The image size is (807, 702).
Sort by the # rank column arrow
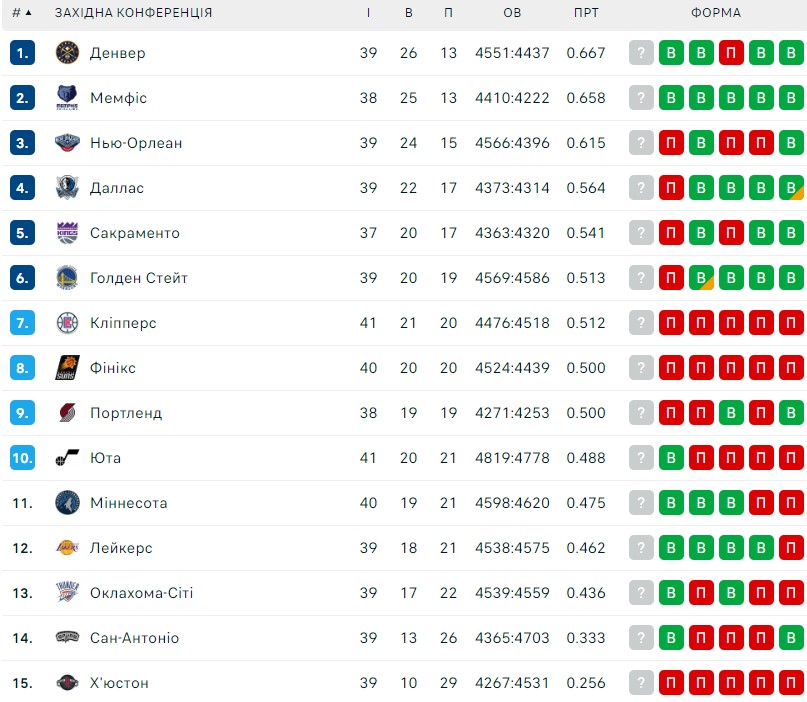click(x=28, y=12)
